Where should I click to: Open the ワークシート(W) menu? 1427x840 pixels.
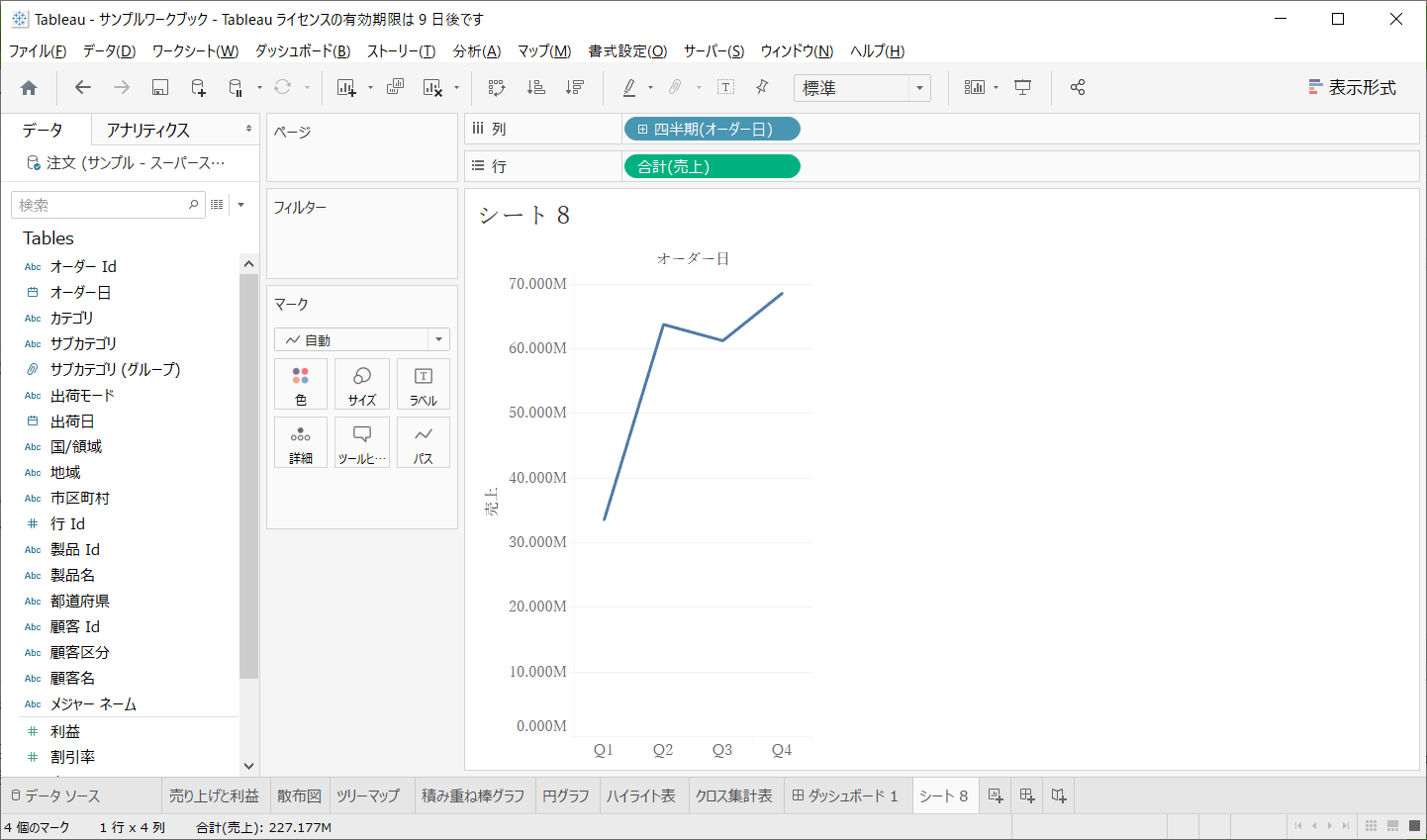point(195,51)
